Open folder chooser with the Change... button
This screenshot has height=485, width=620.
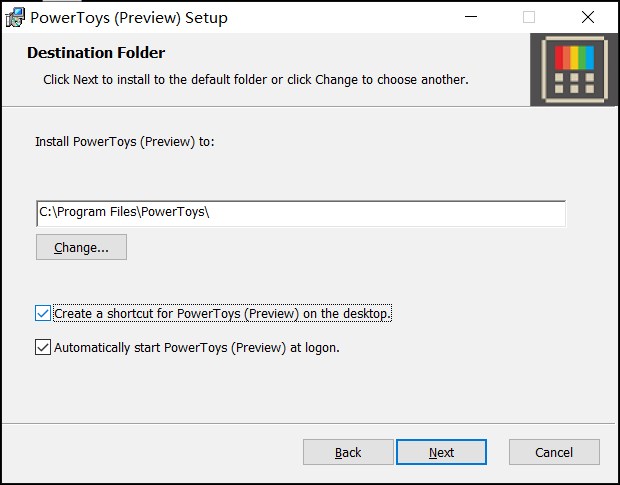81,247
